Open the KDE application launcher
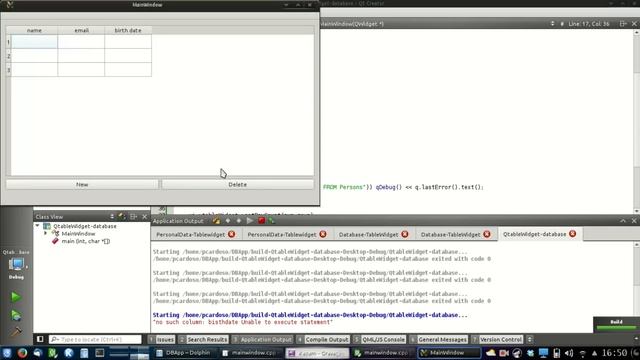The image size is (640, 360). (7, 353)
